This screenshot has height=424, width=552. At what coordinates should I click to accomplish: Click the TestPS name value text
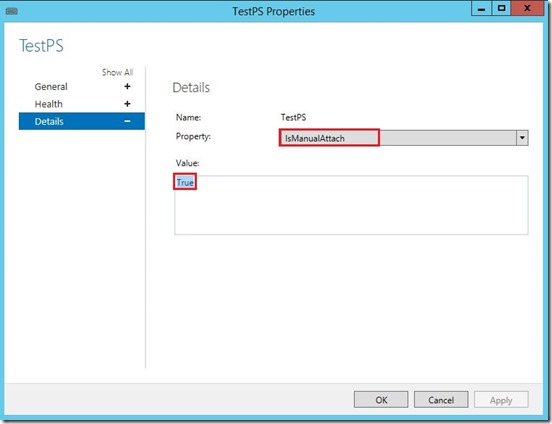pyautogui.click(x=293, y=117)
